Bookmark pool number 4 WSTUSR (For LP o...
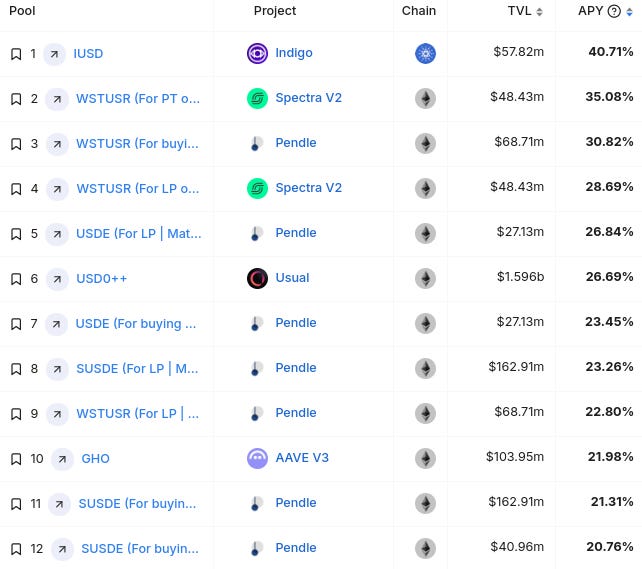The image size is (642, 569). coord(16,189)
